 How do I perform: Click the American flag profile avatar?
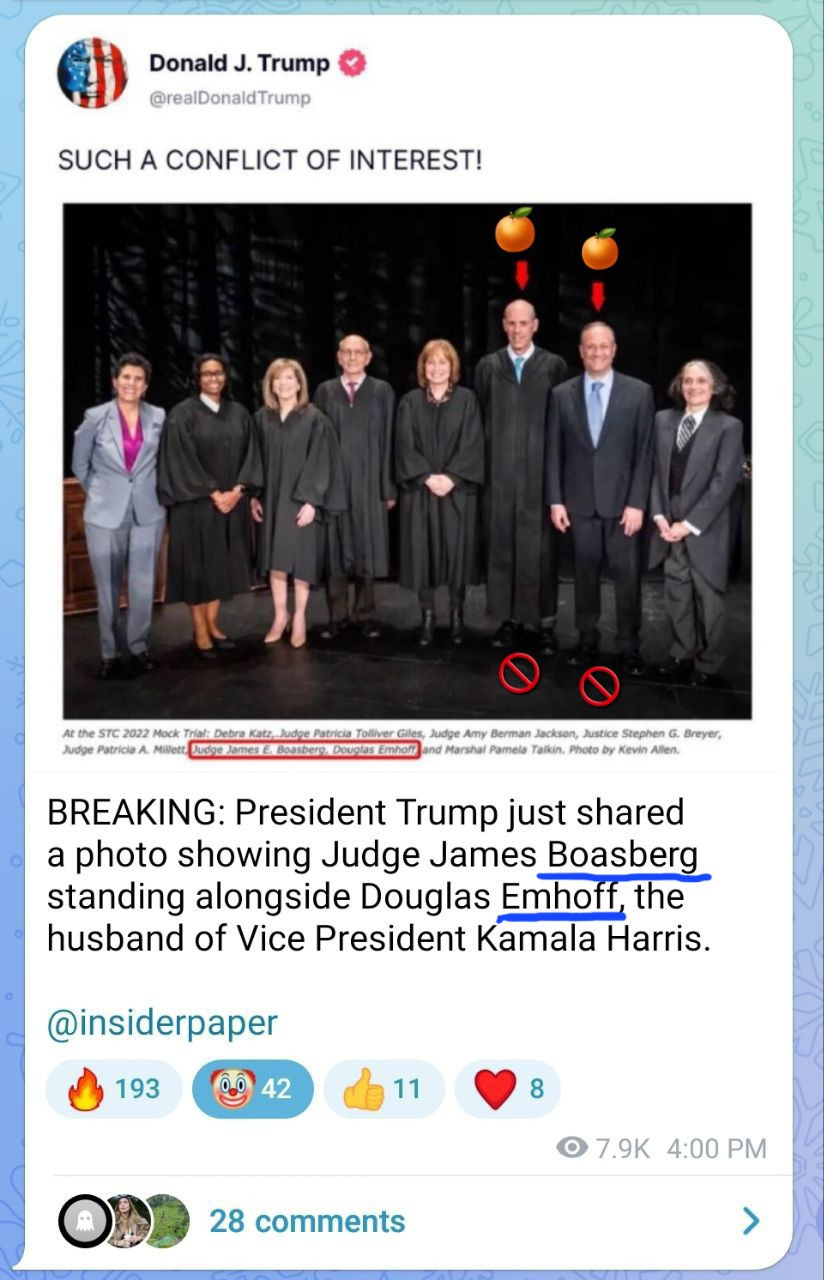pos(92,73)
